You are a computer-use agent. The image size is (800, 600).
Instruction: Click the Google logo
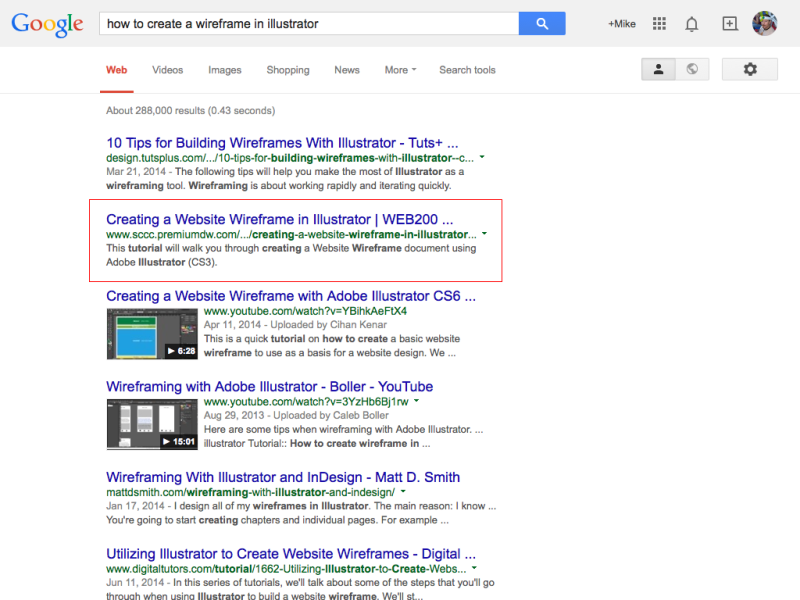coord(47,24)
